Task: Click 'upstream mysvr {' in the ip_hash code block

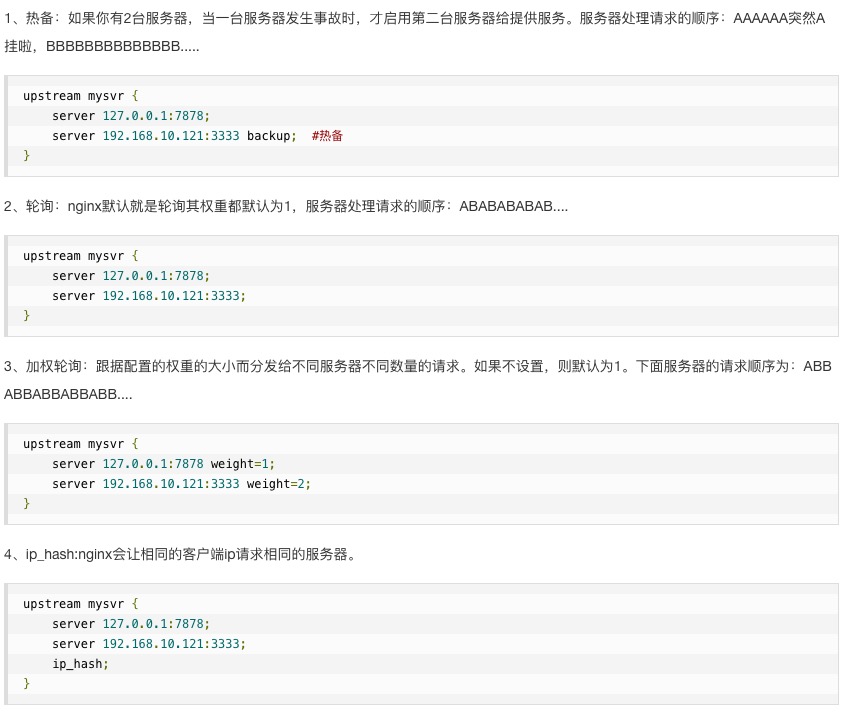Action: coord(80,604)
